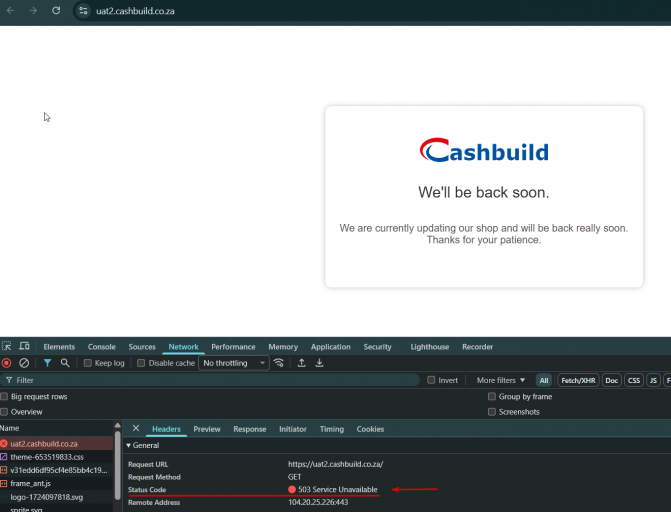This screenshot has width=671, height=512.
Task: Enable Overview checkbox
Action: click(4, 412)
